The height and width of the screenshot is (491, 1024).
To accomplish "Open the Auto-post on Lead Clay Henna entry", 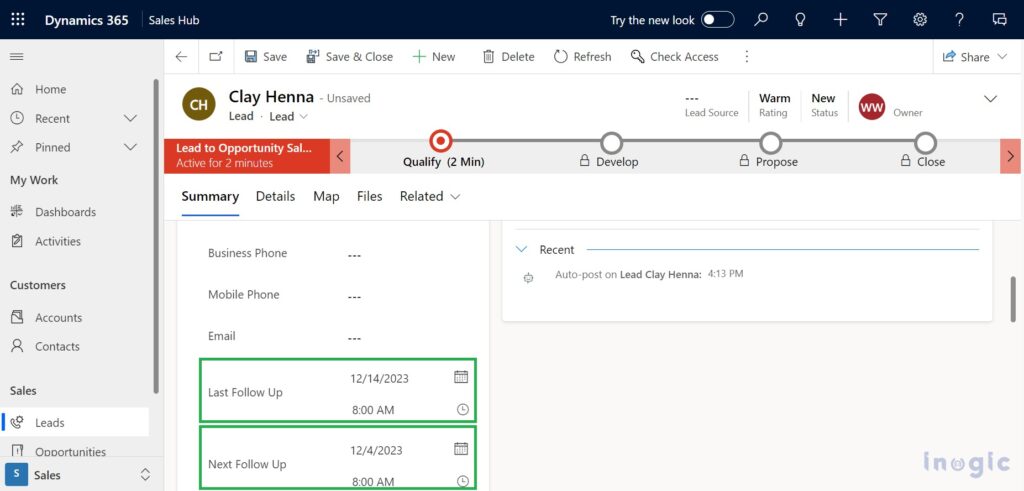I will click(x=648, y=274).
